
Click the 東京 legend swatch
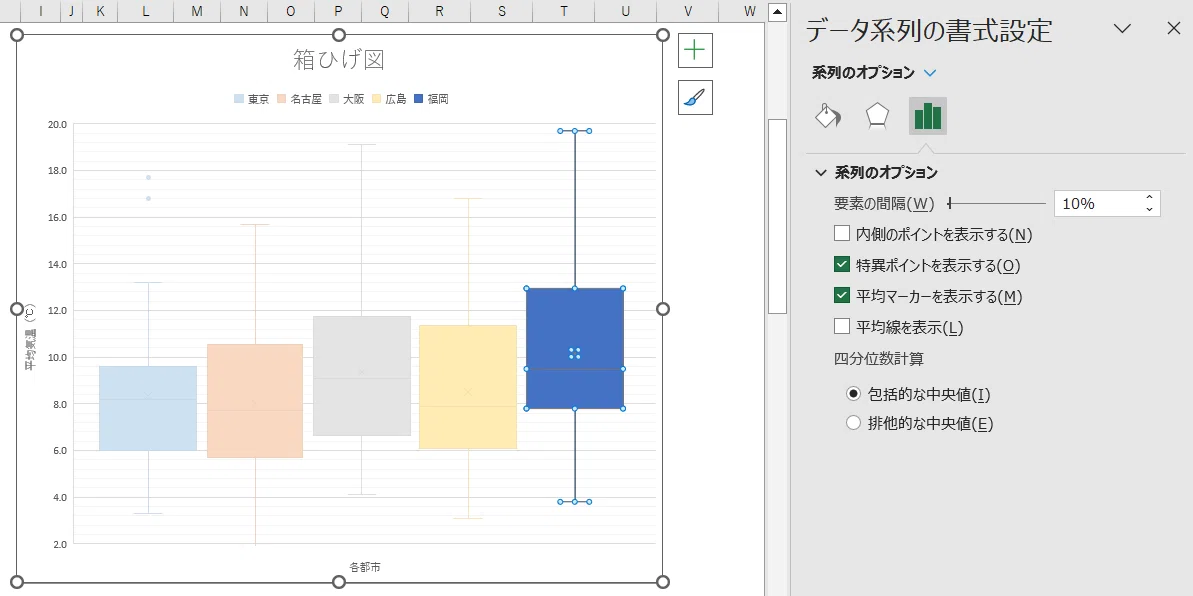[239, 99]
